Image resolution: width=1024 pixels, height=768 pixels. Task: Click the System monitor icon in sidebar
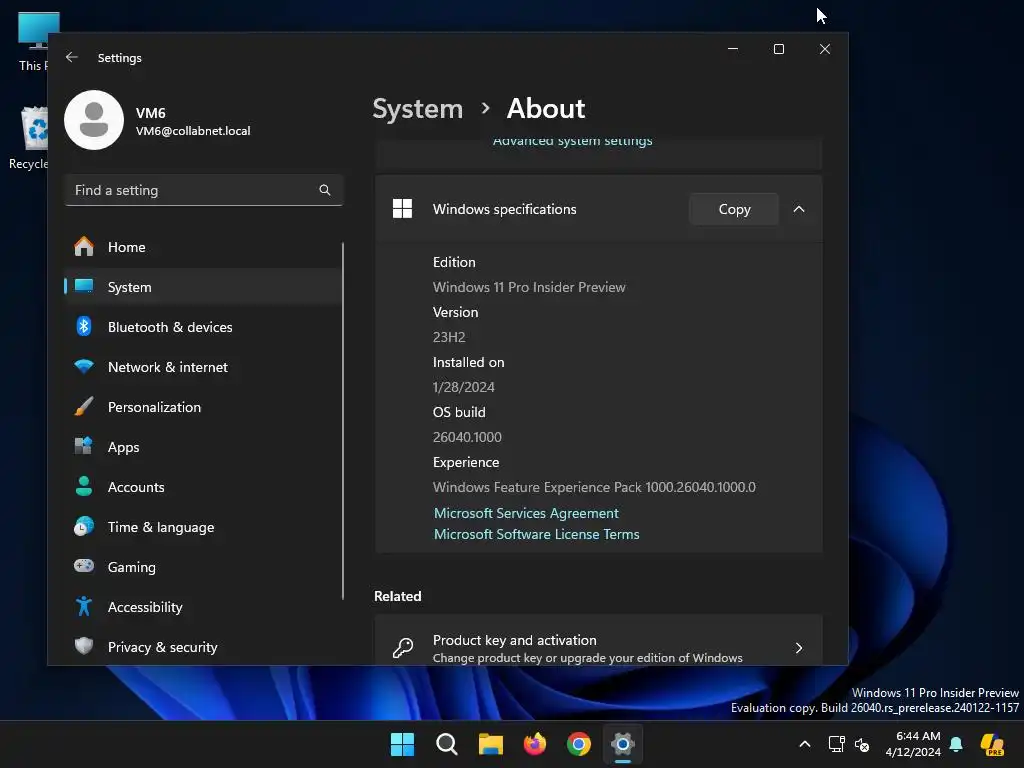(x=84, y=286)
